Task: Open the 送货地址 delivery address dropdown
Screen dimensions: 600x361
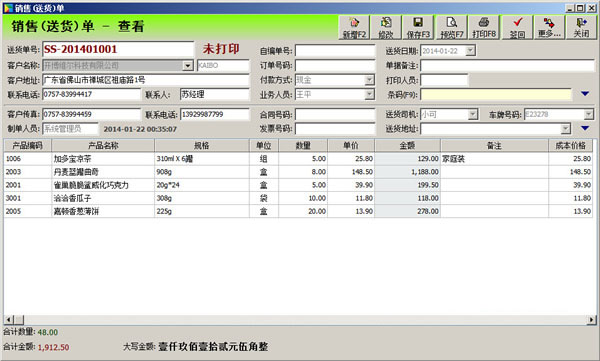Action: [566, 129]
